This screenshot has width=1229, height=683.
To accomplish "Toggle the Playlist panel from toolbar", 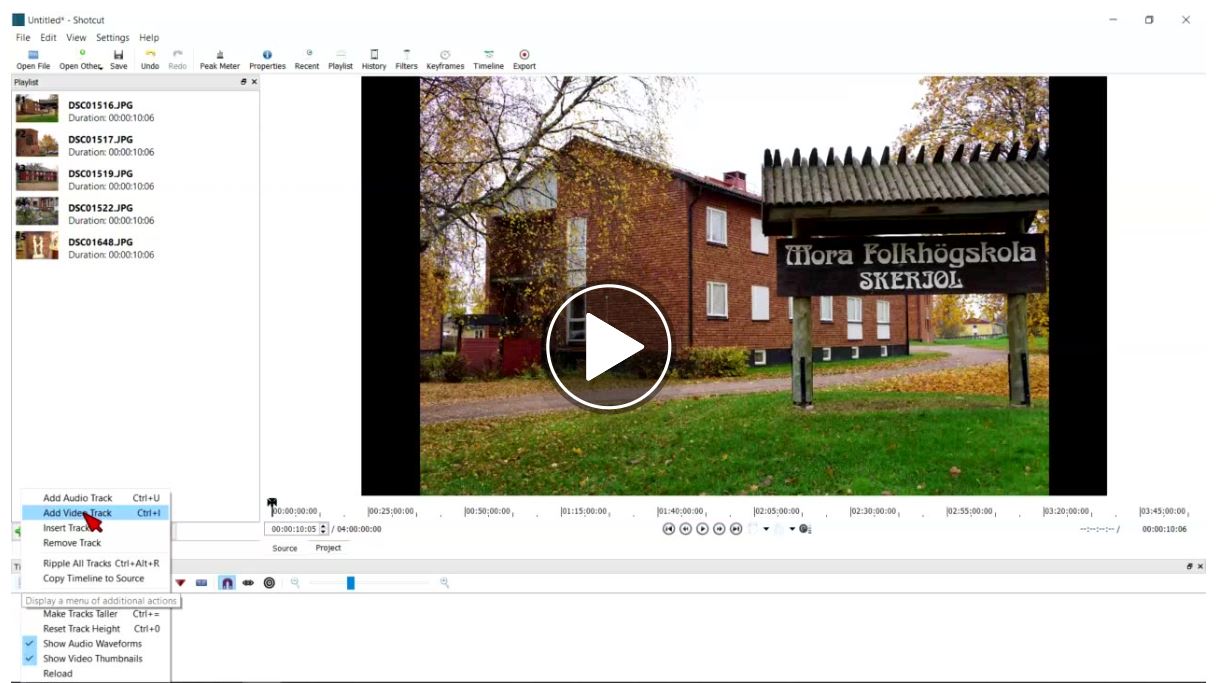I will click(x=340, y=60).
